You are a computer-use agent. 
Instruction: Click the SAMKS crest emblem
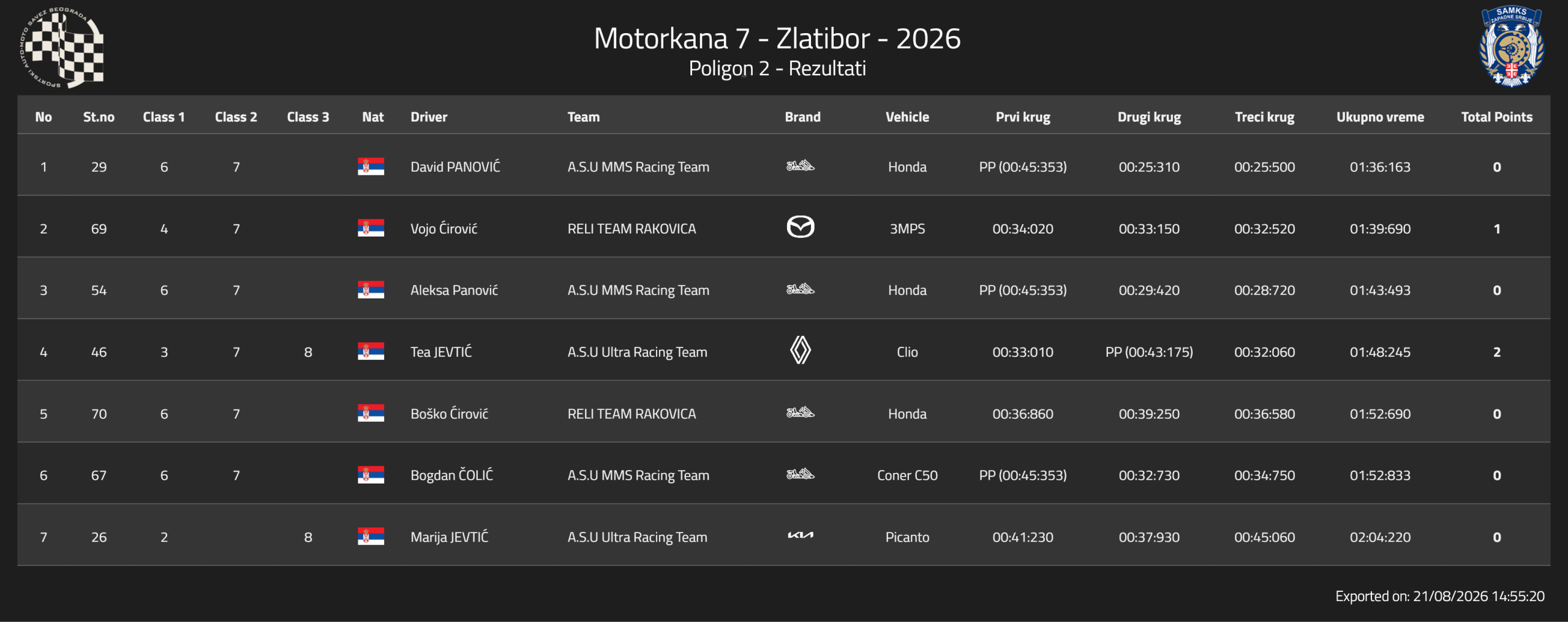[1511, 47]
